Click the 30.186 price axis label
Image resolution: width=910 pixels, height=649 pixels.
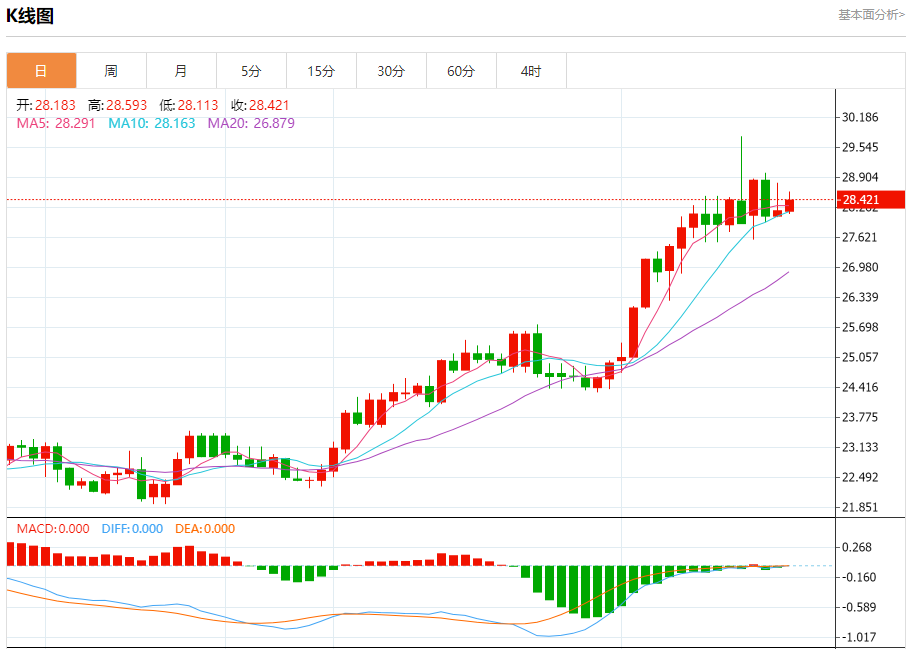coord(860,117)
